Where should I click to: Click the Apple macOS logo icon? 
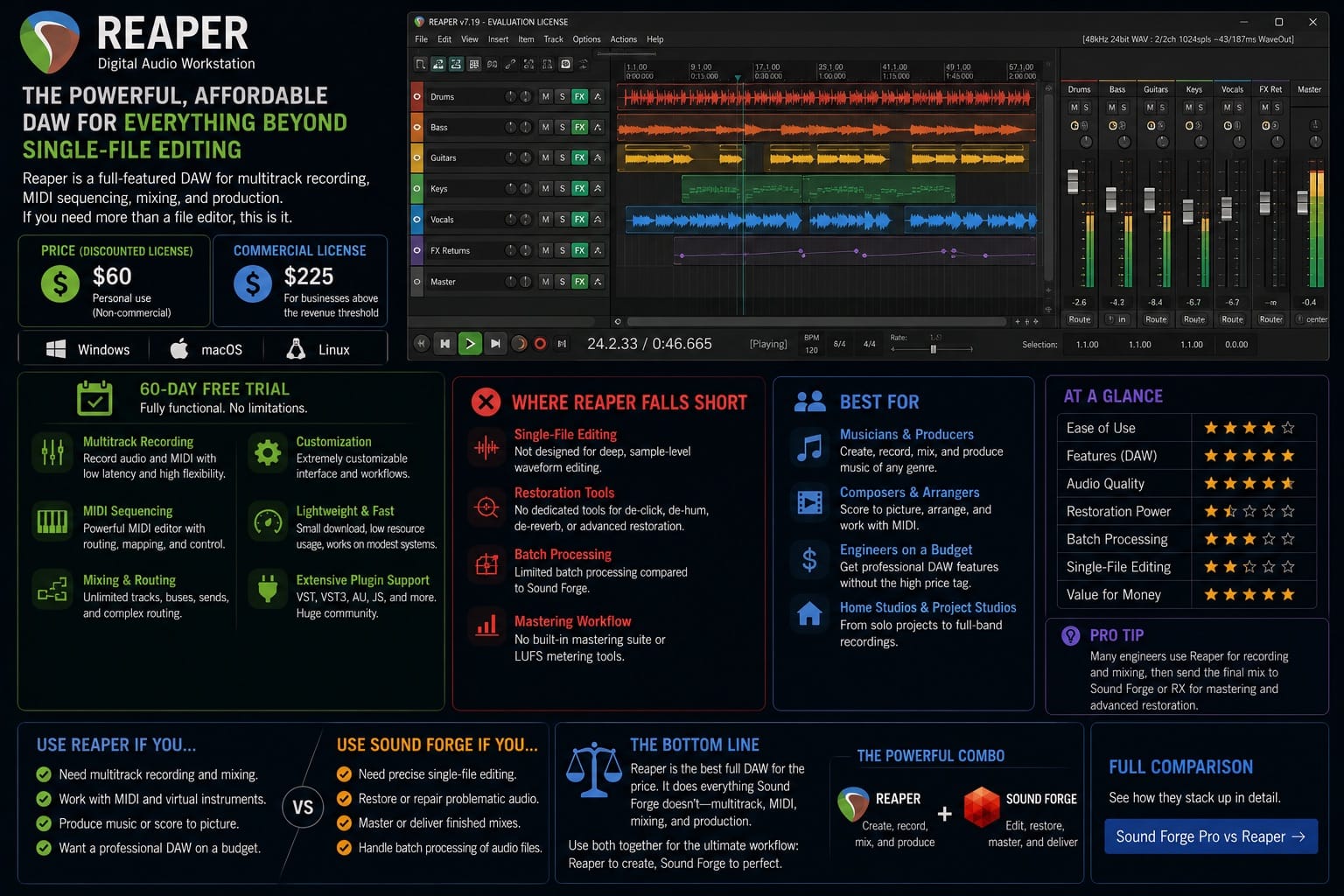[x=179, y=348]
